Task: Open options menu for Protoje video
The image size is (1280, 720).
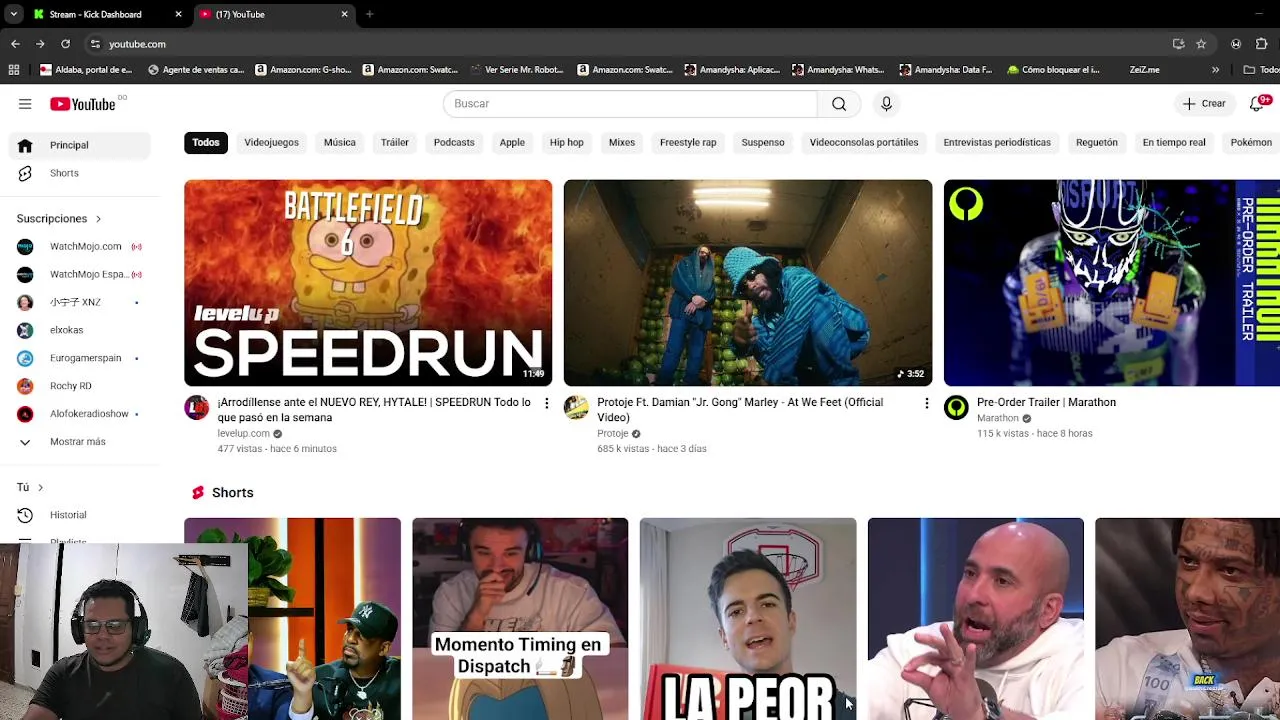Action: (926, 403)
